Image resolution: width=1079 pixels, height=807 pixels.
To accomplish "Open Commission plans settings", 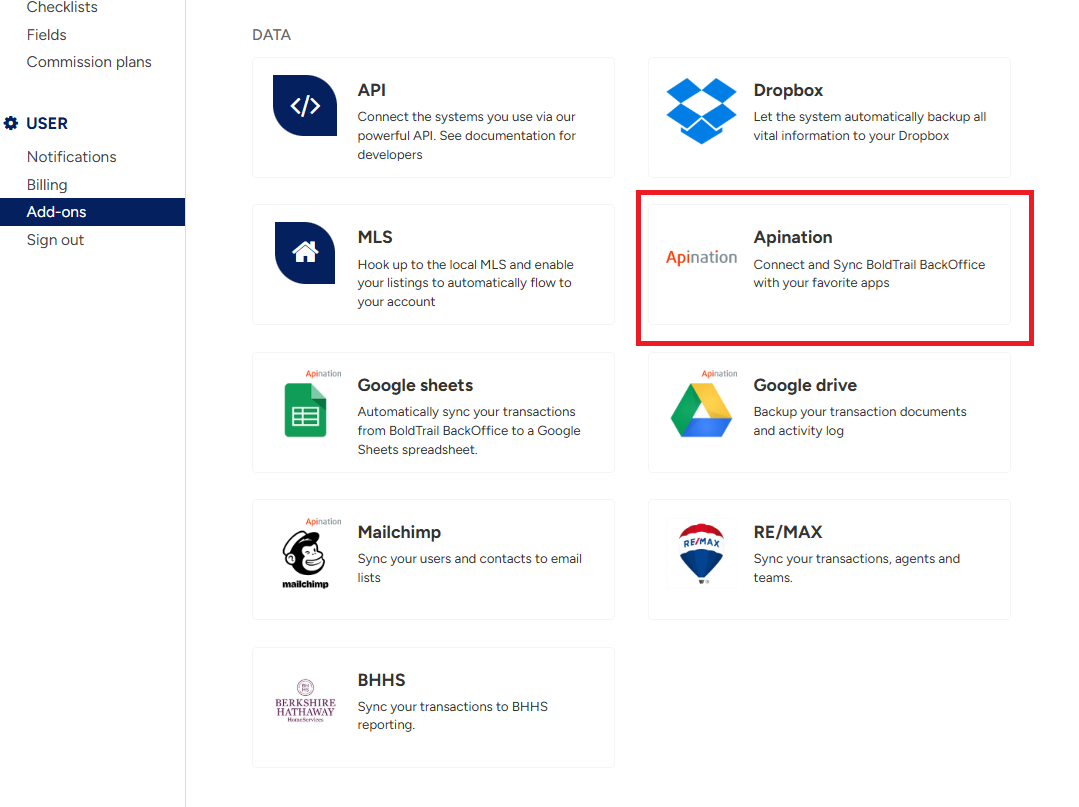I will pos(89,62).
